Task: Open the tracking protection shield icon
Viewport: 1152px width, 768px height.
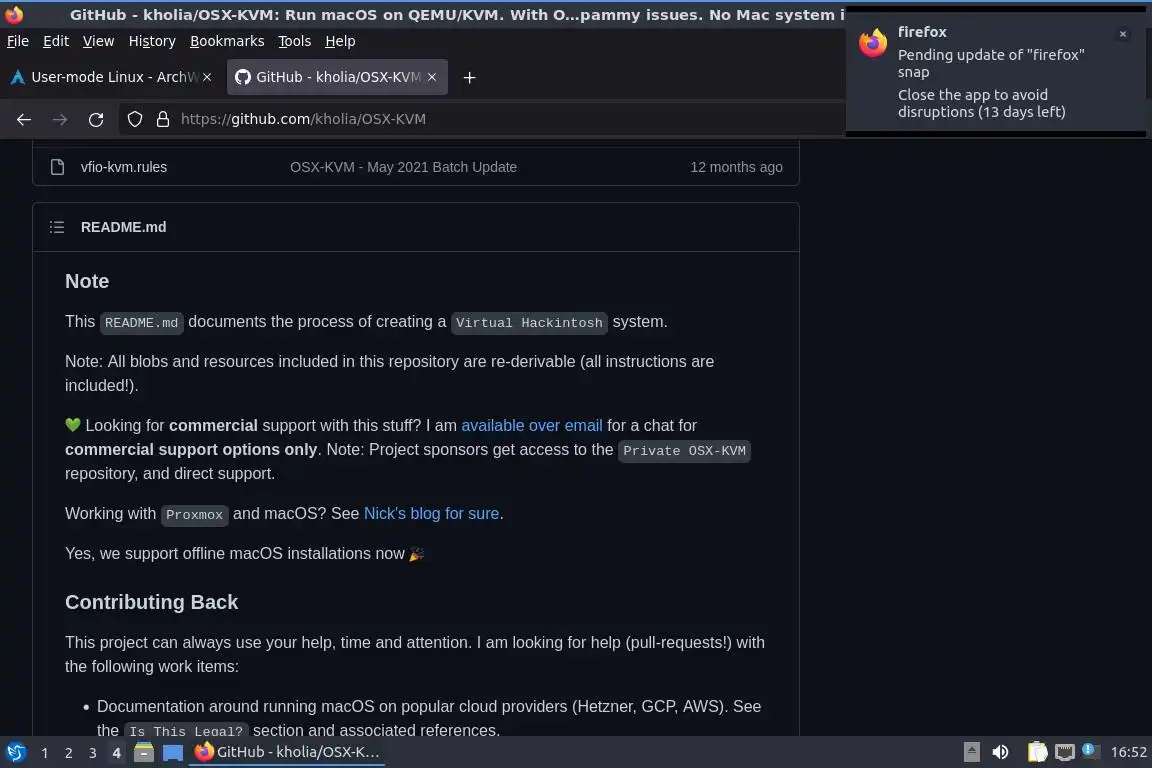Action: click(134, 119)
